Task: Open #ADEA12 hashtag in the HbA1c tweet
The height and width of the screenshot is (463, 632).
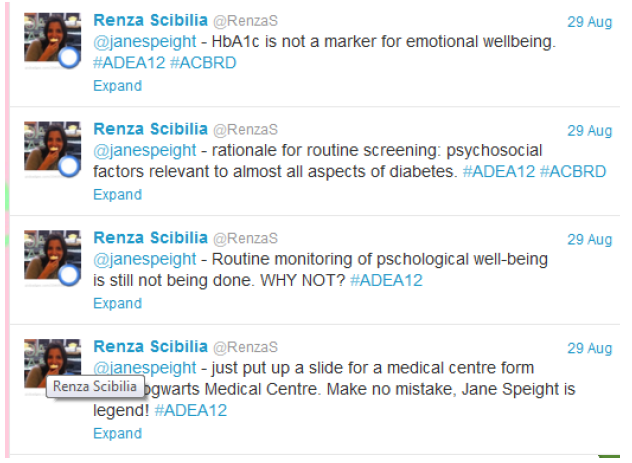Action: [129, 63]
